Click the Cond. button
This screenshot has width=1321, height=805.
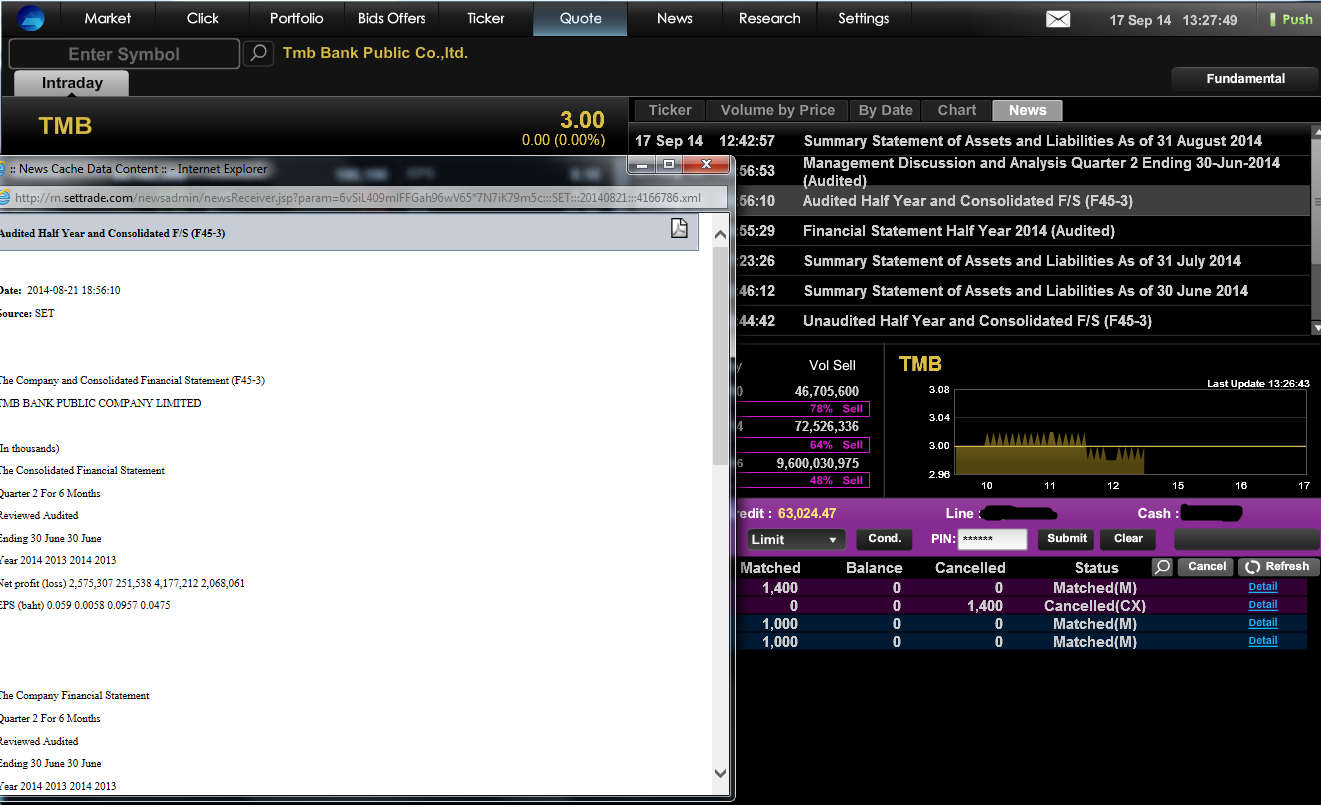tap(885, 539)
